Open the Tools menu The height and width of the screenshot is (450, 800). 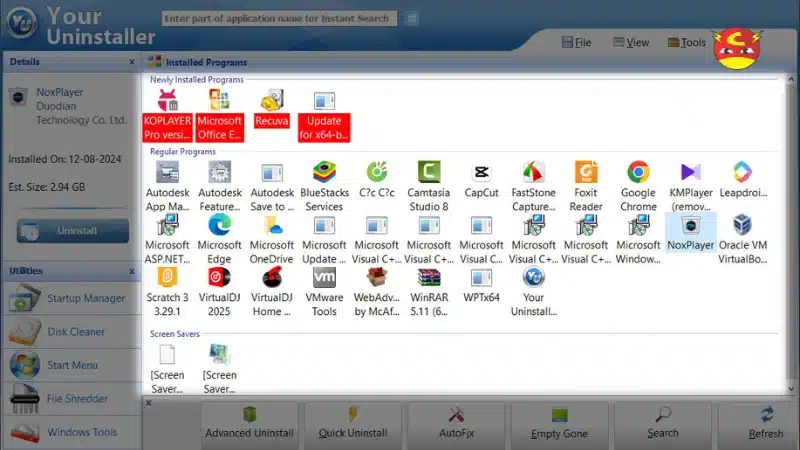click(687, 42)
